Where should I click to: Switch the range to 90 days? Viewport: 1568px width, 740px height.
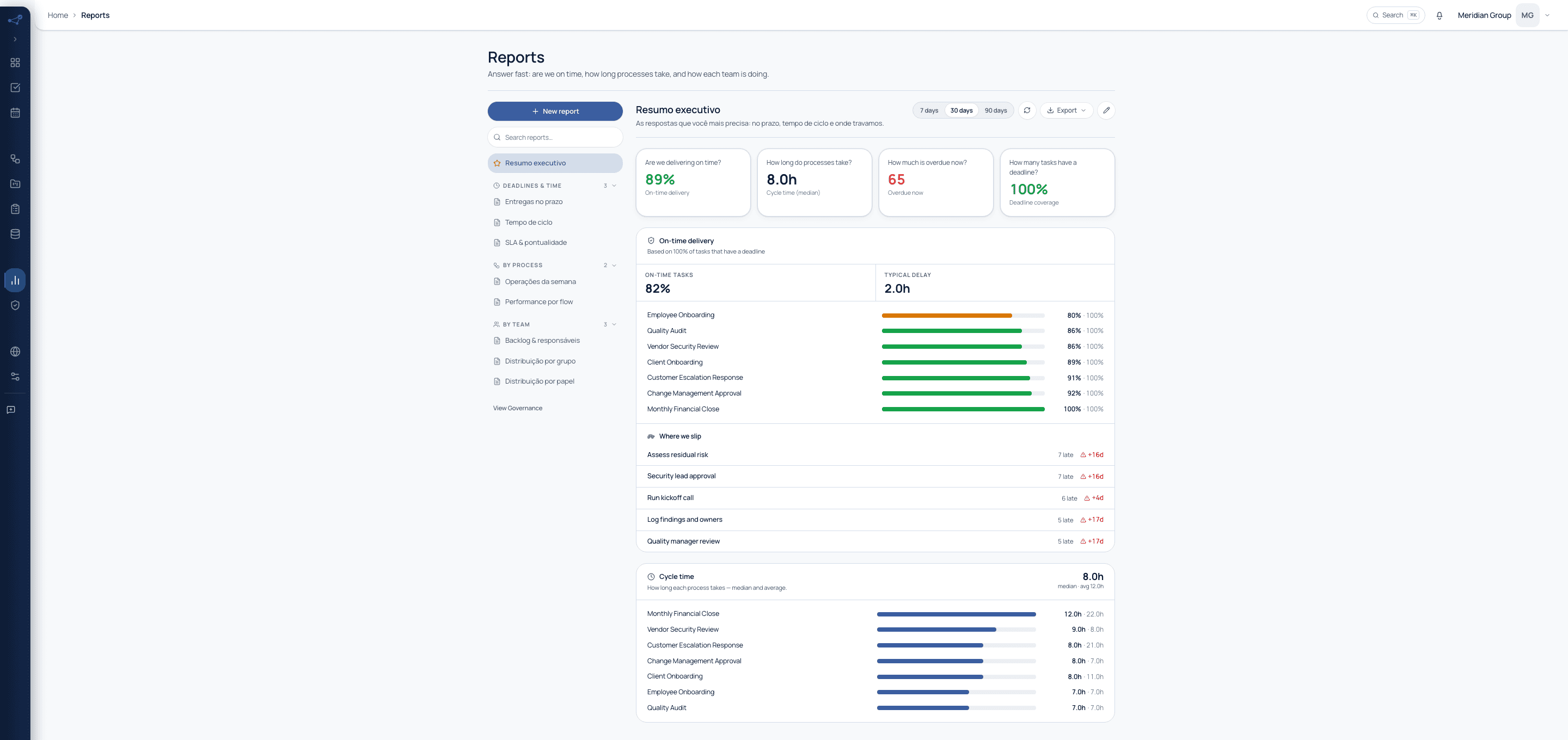tap(995, 111)
